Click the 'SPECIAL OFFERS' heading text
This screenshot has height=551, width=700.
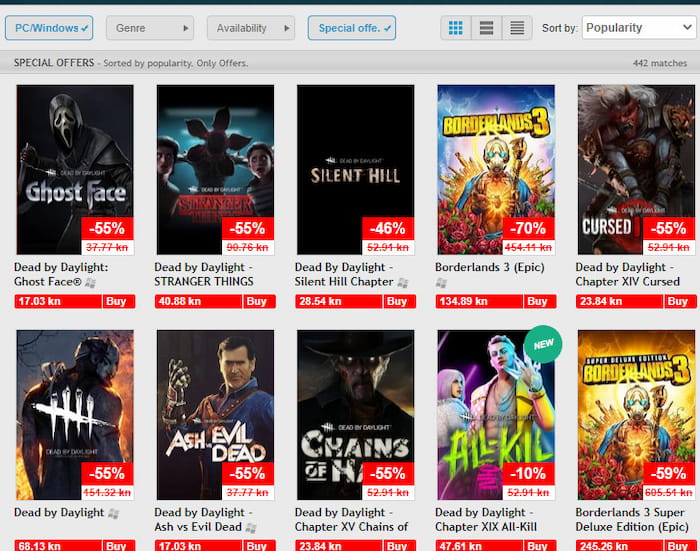tap(54, 63)
